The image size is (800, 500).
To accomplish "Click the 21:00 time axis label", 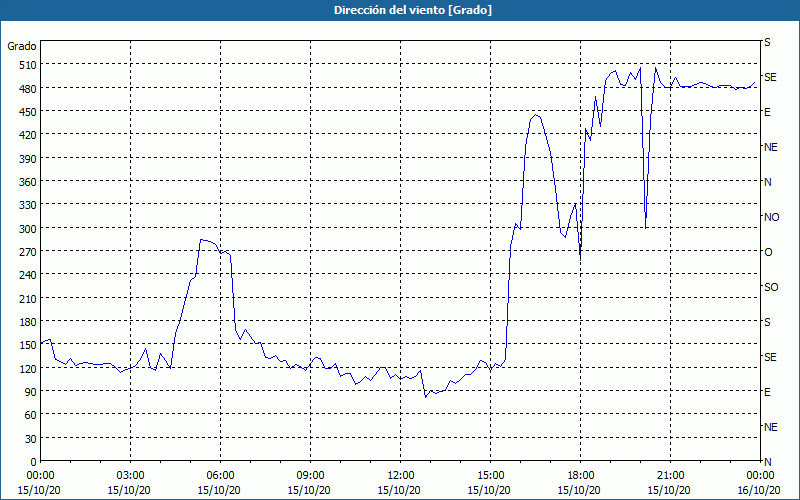I will tap(670, 475).
